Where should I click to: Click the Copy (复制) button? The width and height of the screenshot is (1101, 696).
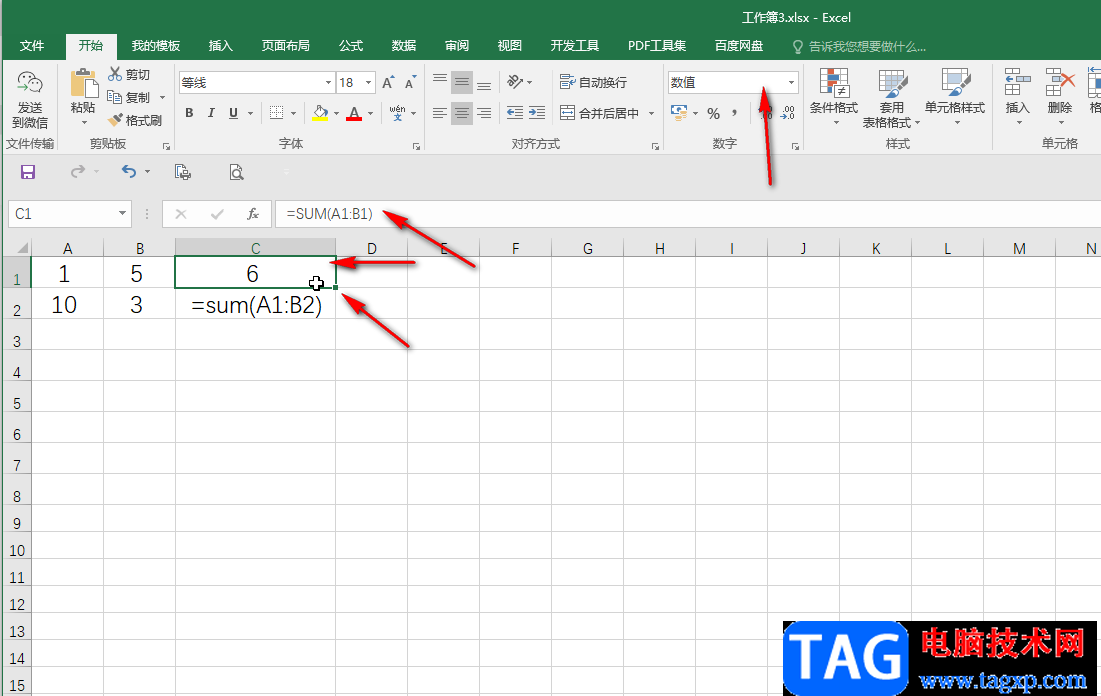tap(129, 97)
